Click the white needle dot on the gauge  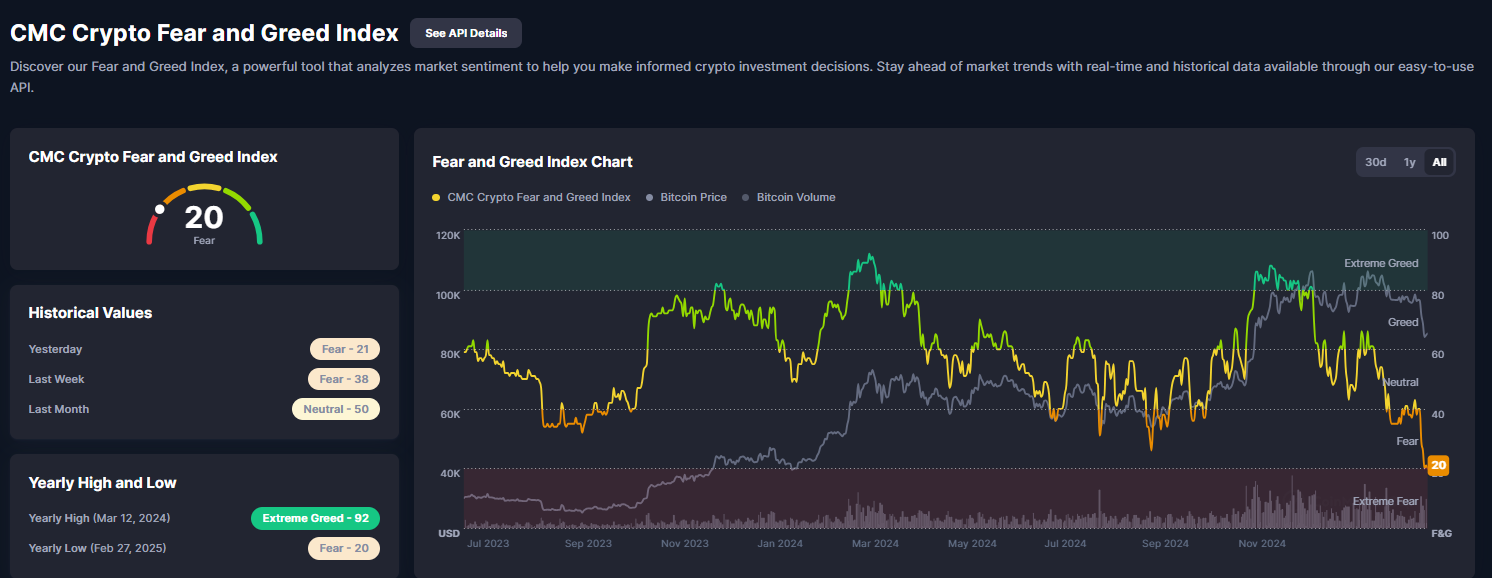coord(159,209)
